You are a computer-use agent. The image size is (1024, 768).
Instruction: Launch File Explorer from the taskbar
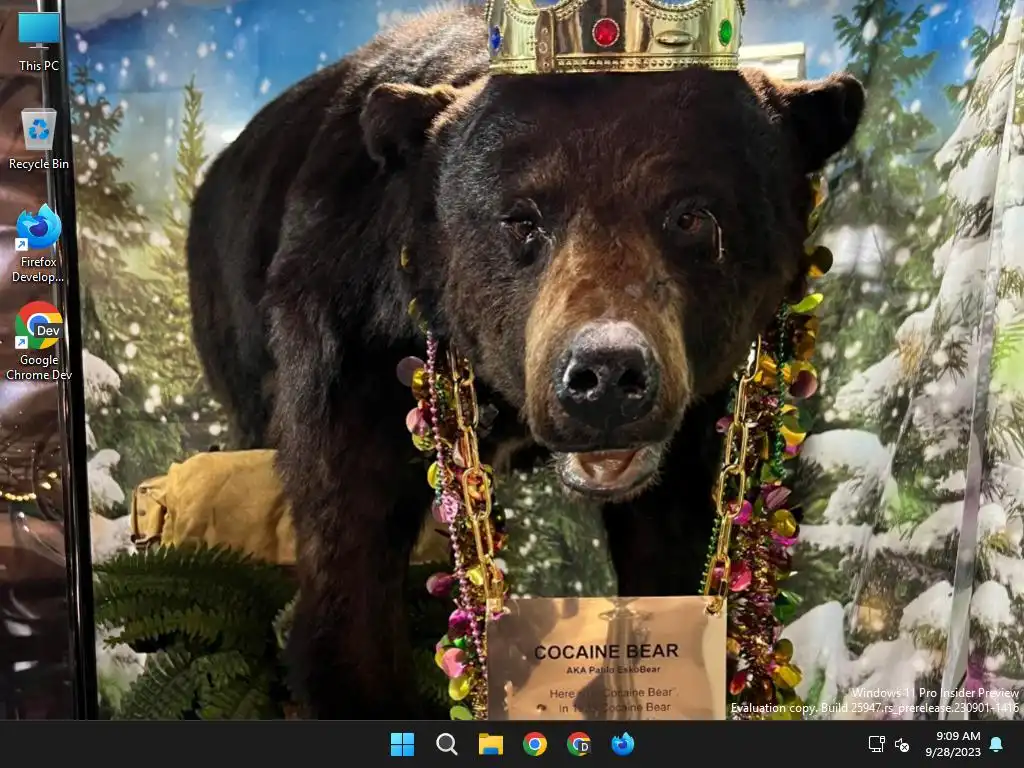(490, 744)
